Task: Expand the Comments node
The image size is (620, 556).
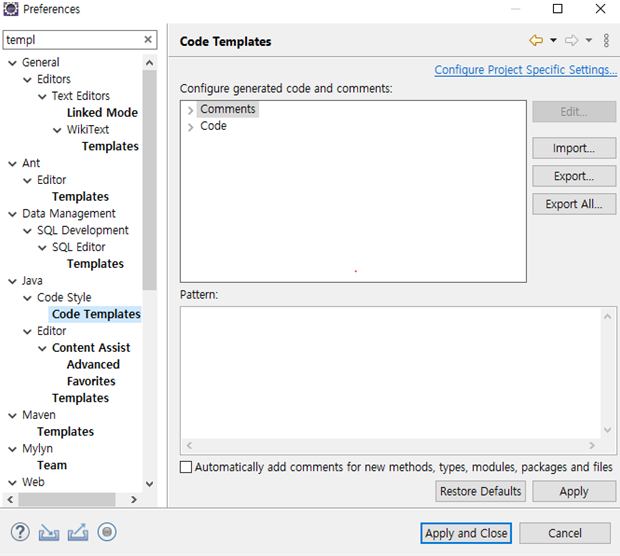Action: tap(191, 110)
